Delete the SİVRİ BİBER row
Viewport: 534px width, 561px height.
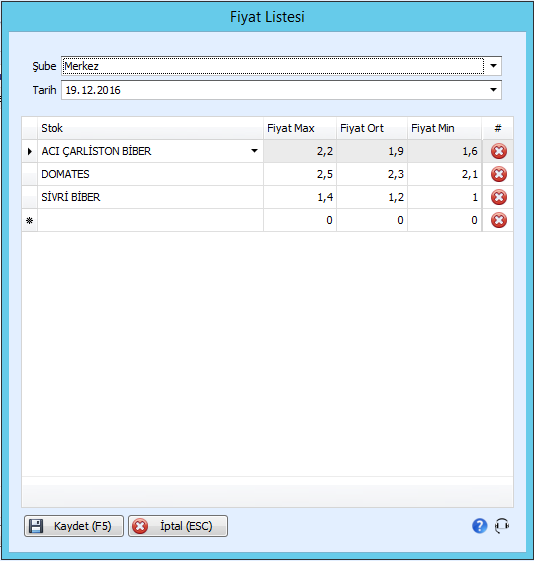tap(499, 197)
